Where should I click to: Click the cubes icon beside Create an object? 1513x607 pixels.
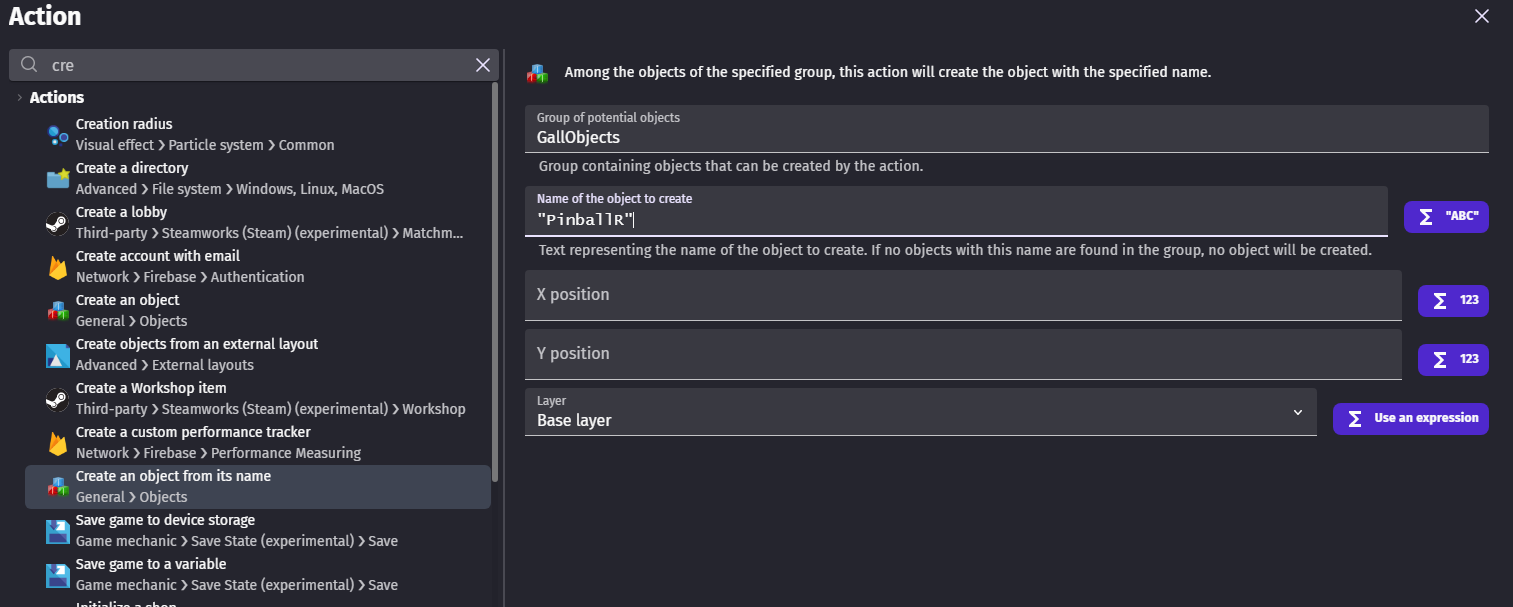point(58,311)
